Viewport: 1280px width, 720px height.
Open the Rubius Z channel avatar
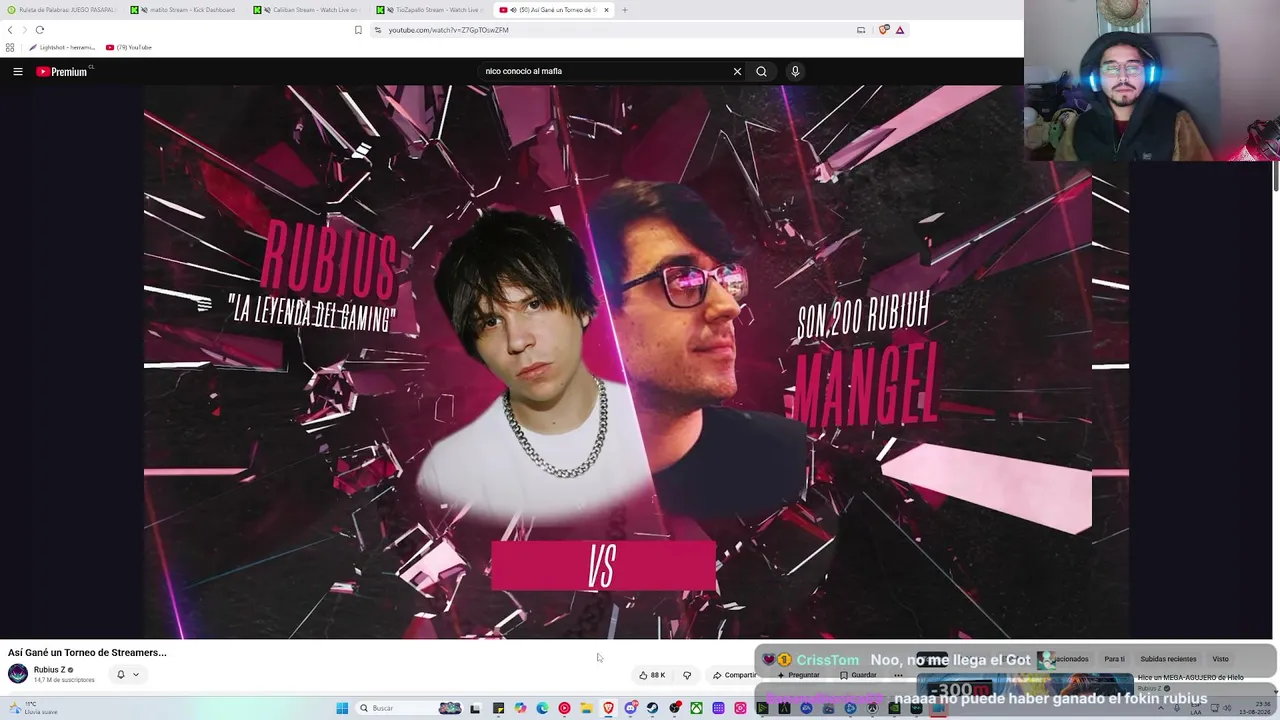point(18,673)
